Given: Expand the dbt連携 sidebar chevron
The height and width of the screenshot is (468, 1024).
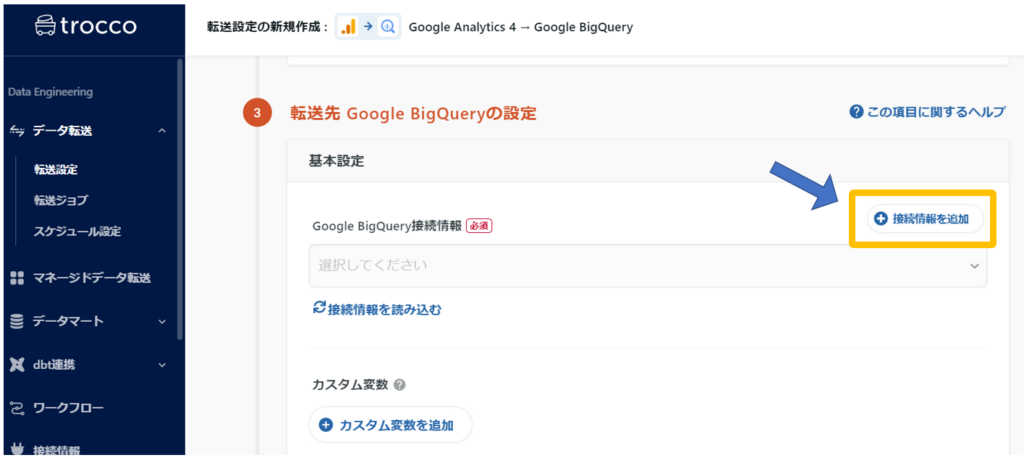Looking at the screenshot, I should click(x=162, y=365).
